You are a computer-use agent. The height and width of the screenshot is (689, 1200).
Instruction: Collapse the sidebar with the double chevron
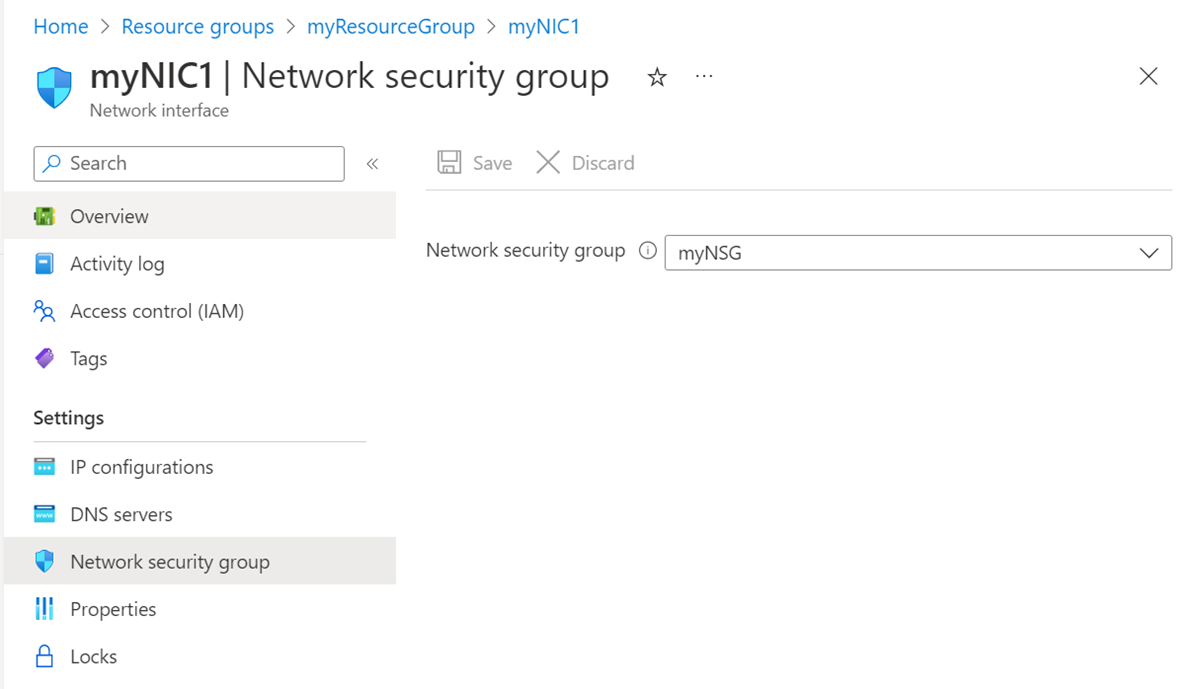point(372,163)
